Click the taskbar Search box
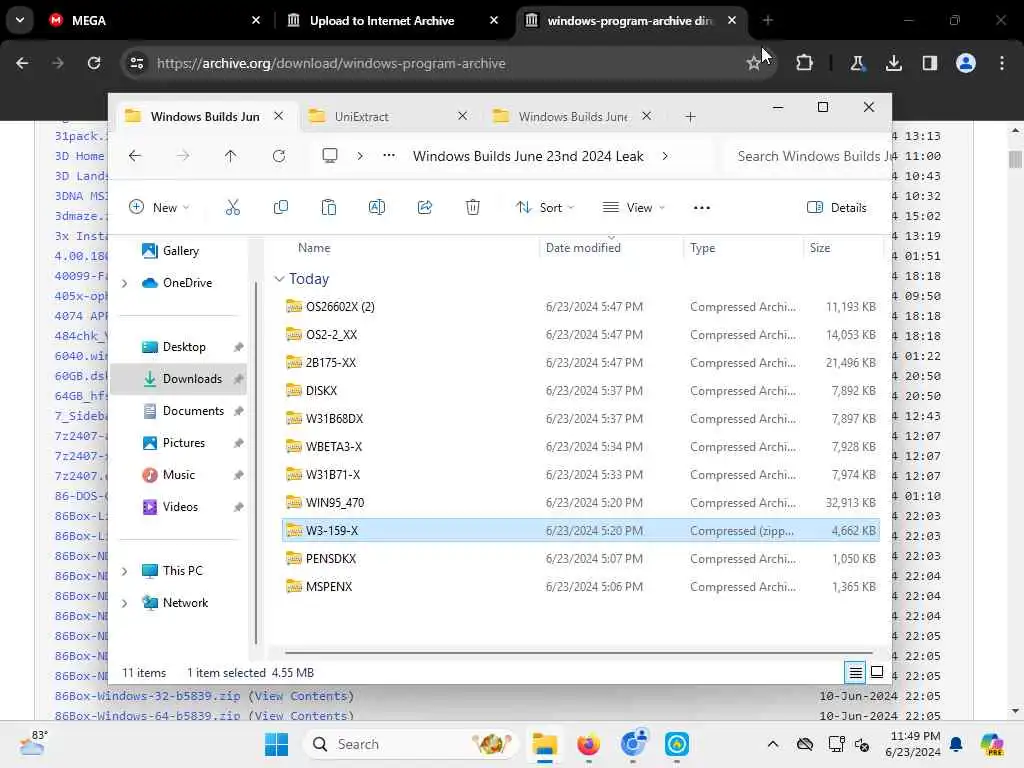 pos(410,744)
